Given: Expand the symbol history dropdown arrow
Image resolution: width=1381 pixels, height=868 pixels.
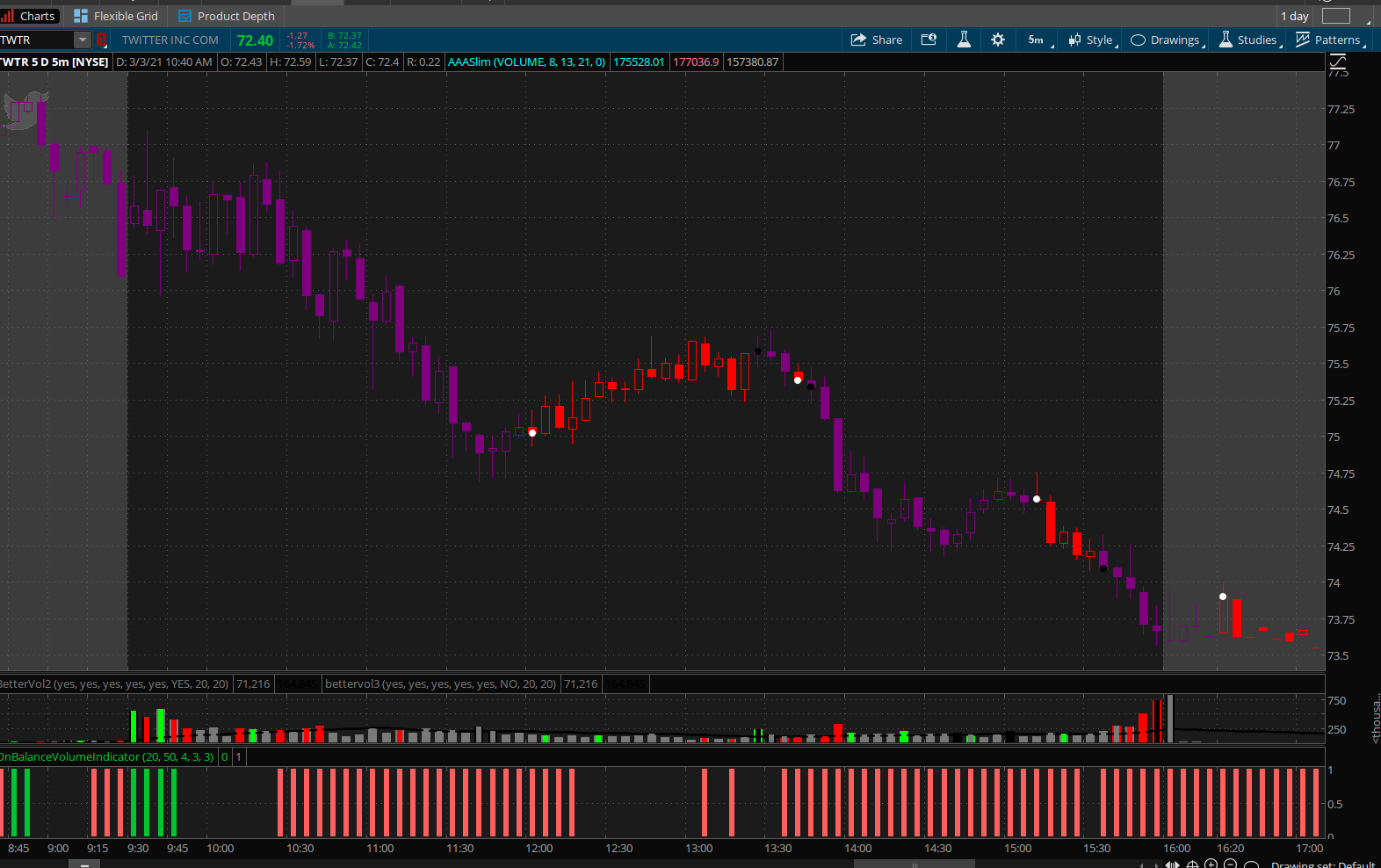Looking at the screenshot, I should click(x=82, y=40).
